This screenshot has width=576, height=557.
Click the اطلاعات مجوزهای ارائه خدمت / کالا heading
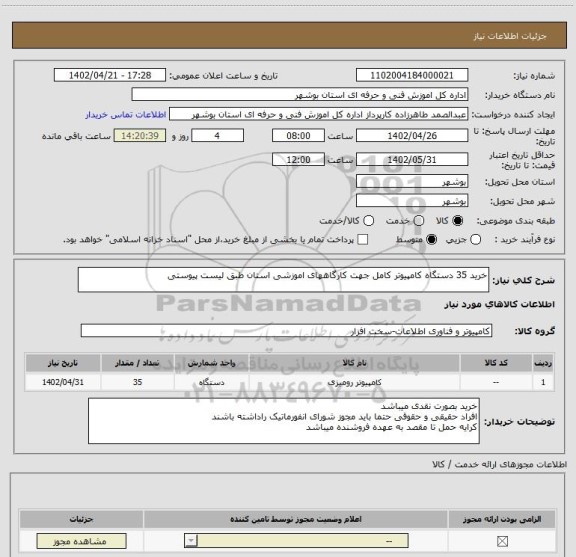pos(499,464)
